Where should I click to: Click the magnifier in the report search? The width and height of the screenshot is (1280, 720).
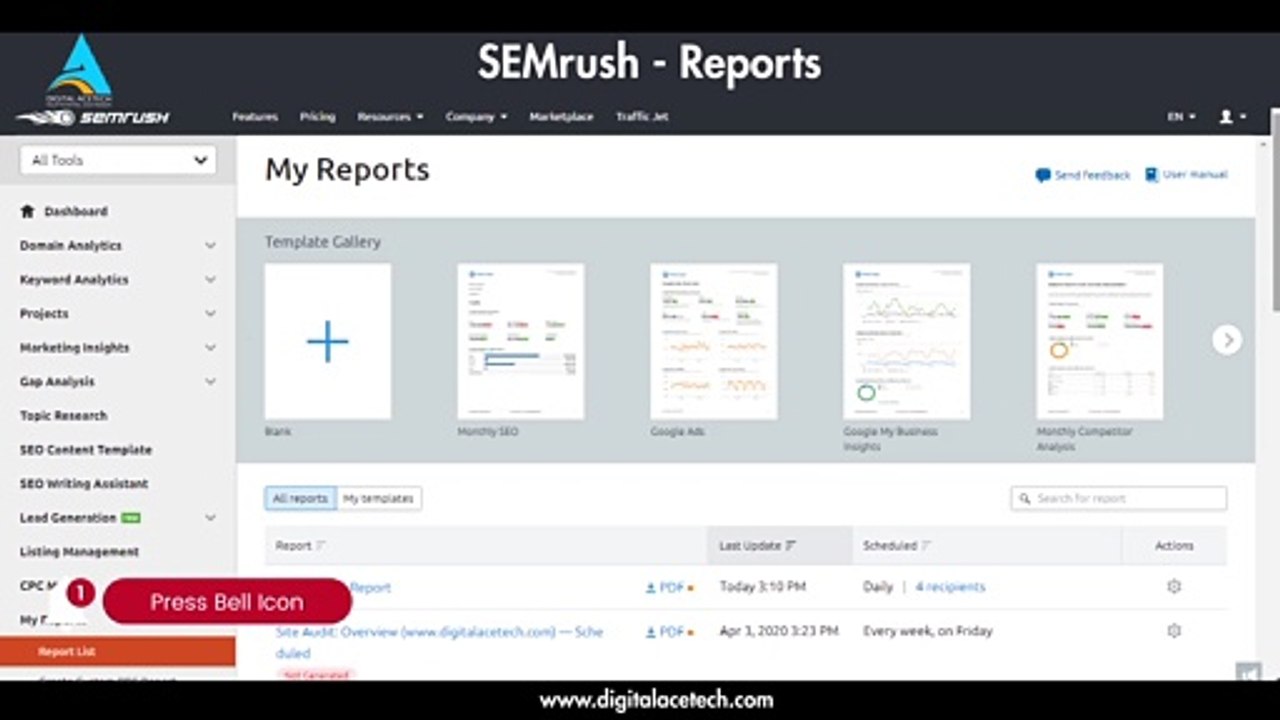click(1025, 498)
